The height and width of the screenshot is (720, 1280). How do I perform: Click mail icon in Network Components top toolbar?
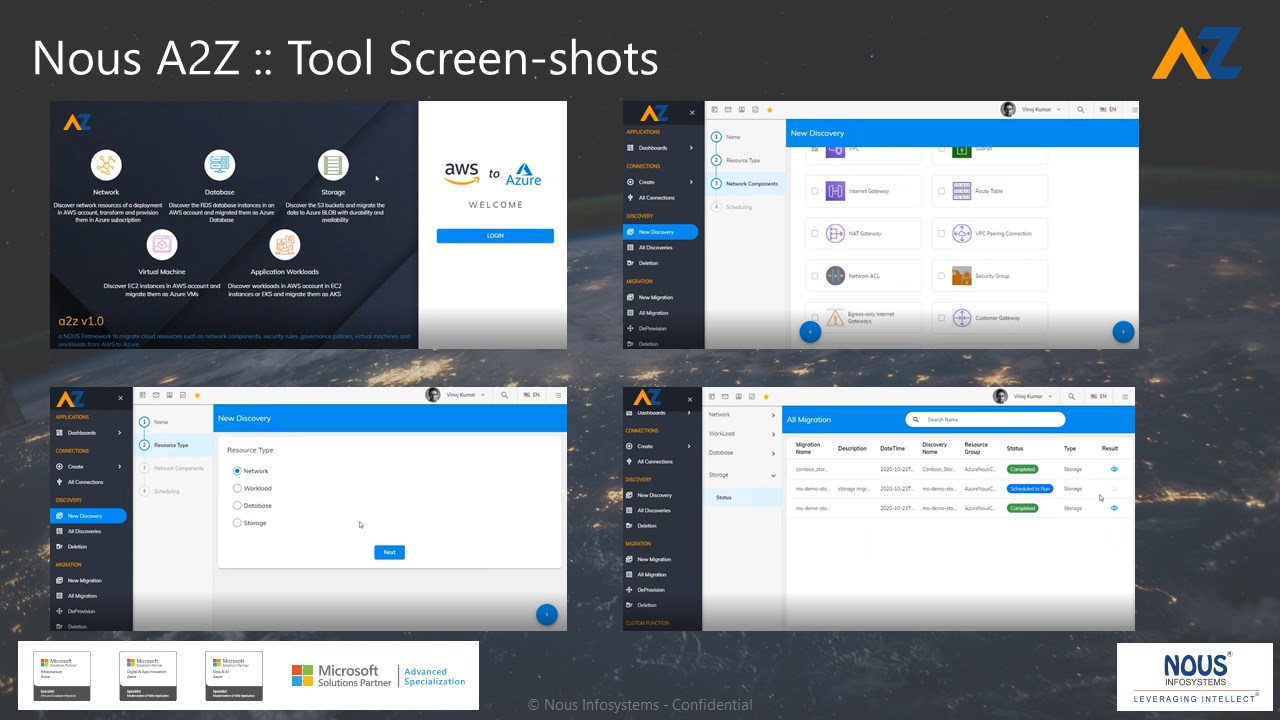(x=728, y=110)
